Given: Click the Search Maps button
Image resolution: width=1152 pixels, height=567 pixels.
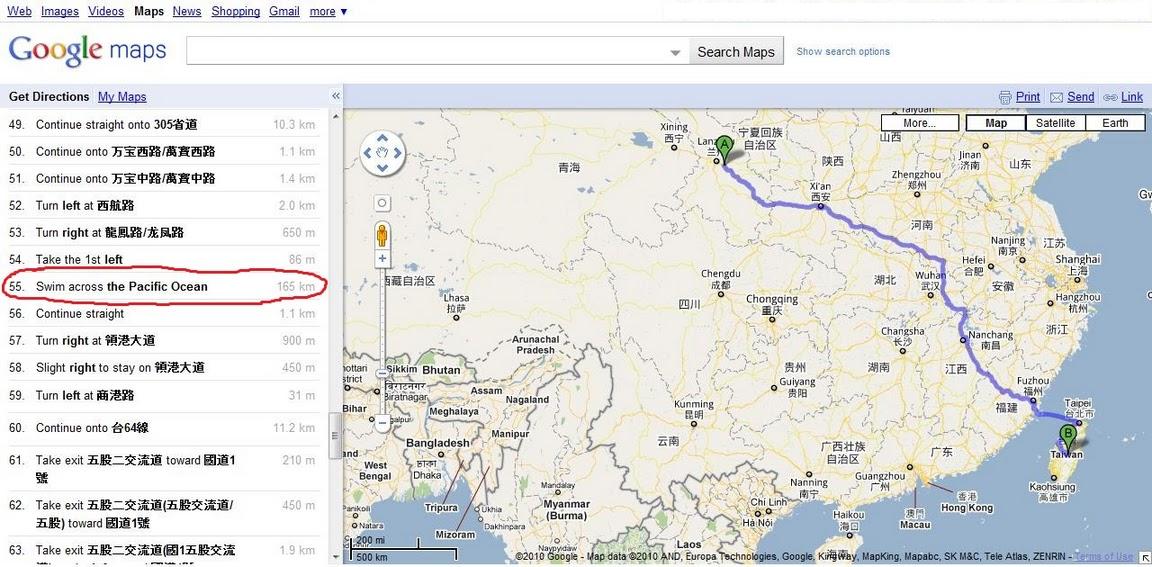Looking at the screenshot, I should point(736,51).
